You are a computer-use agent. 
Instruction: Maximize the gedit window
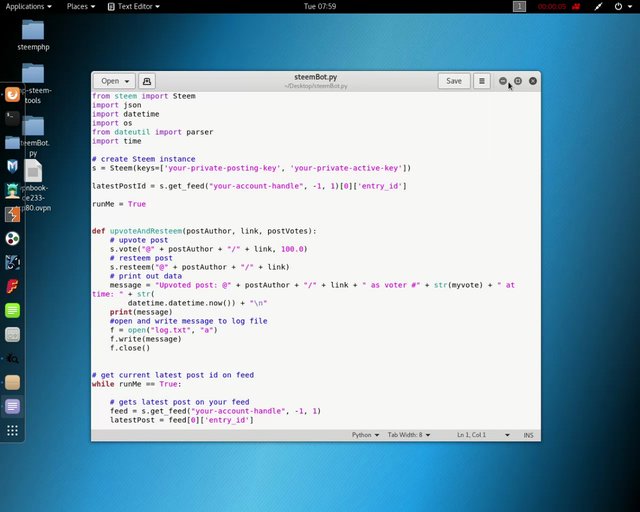[x=518, y=81]
